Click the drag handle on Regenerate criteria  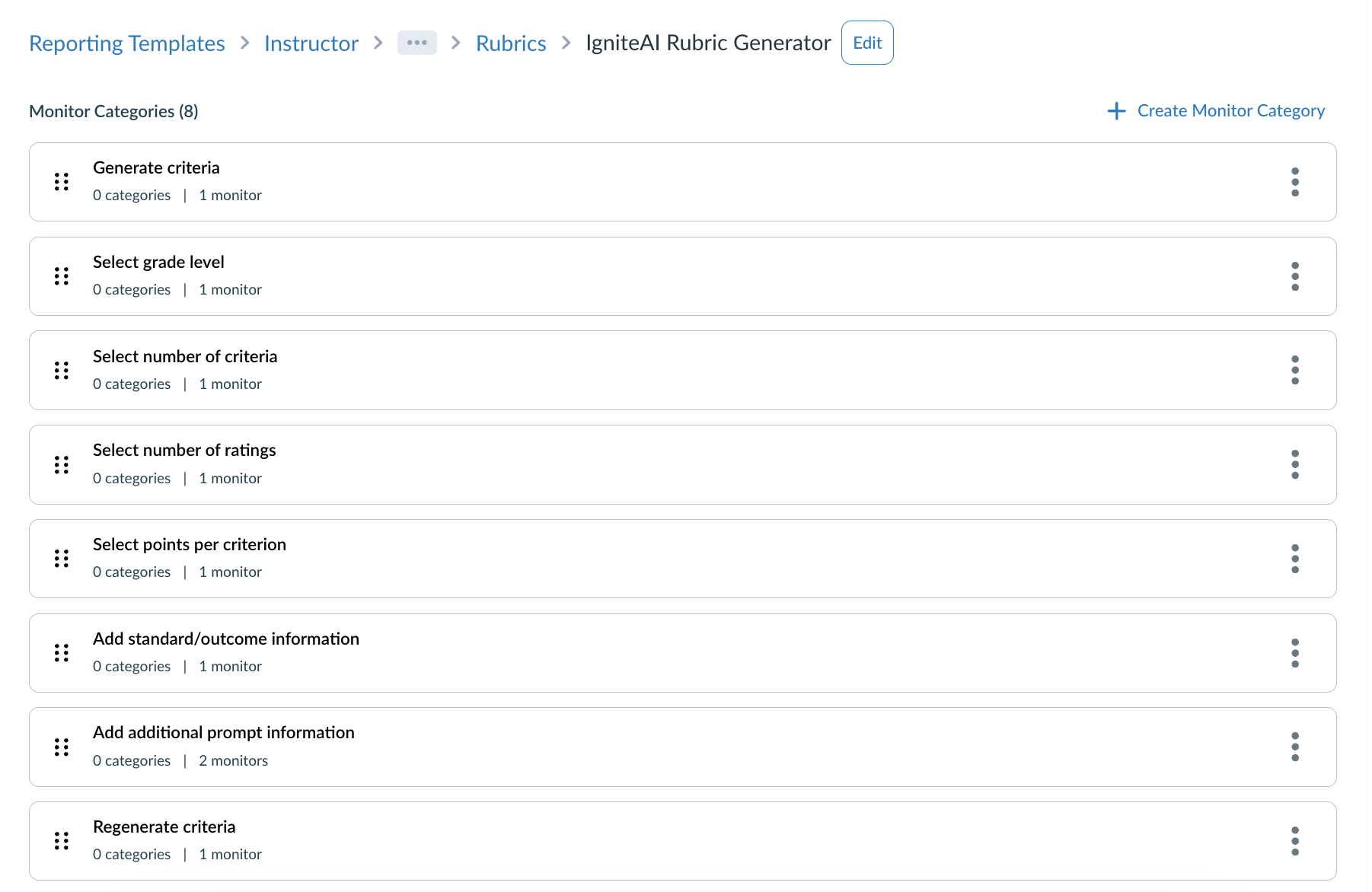(62, 841)
